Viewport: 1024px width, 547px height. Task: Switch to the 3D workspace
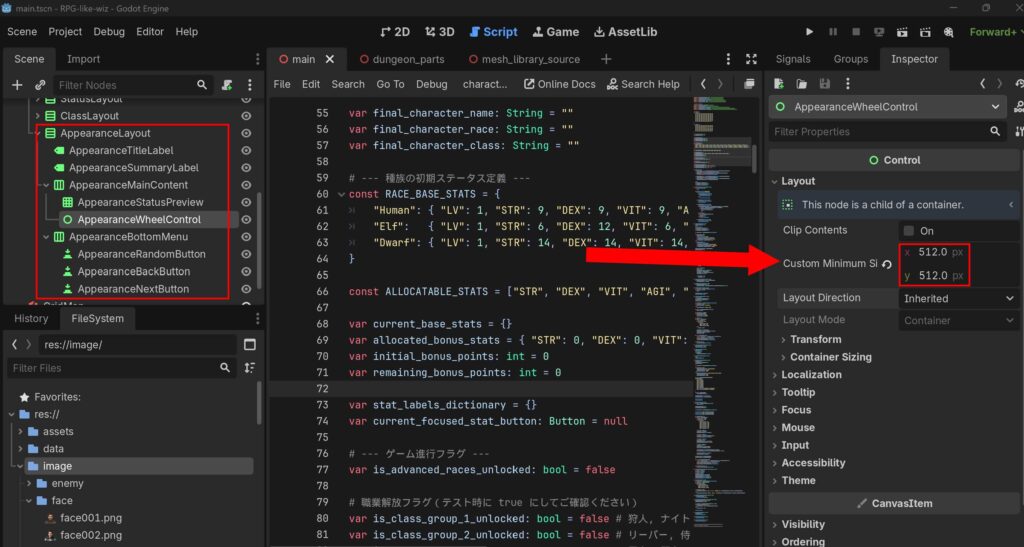click(440, 31)
